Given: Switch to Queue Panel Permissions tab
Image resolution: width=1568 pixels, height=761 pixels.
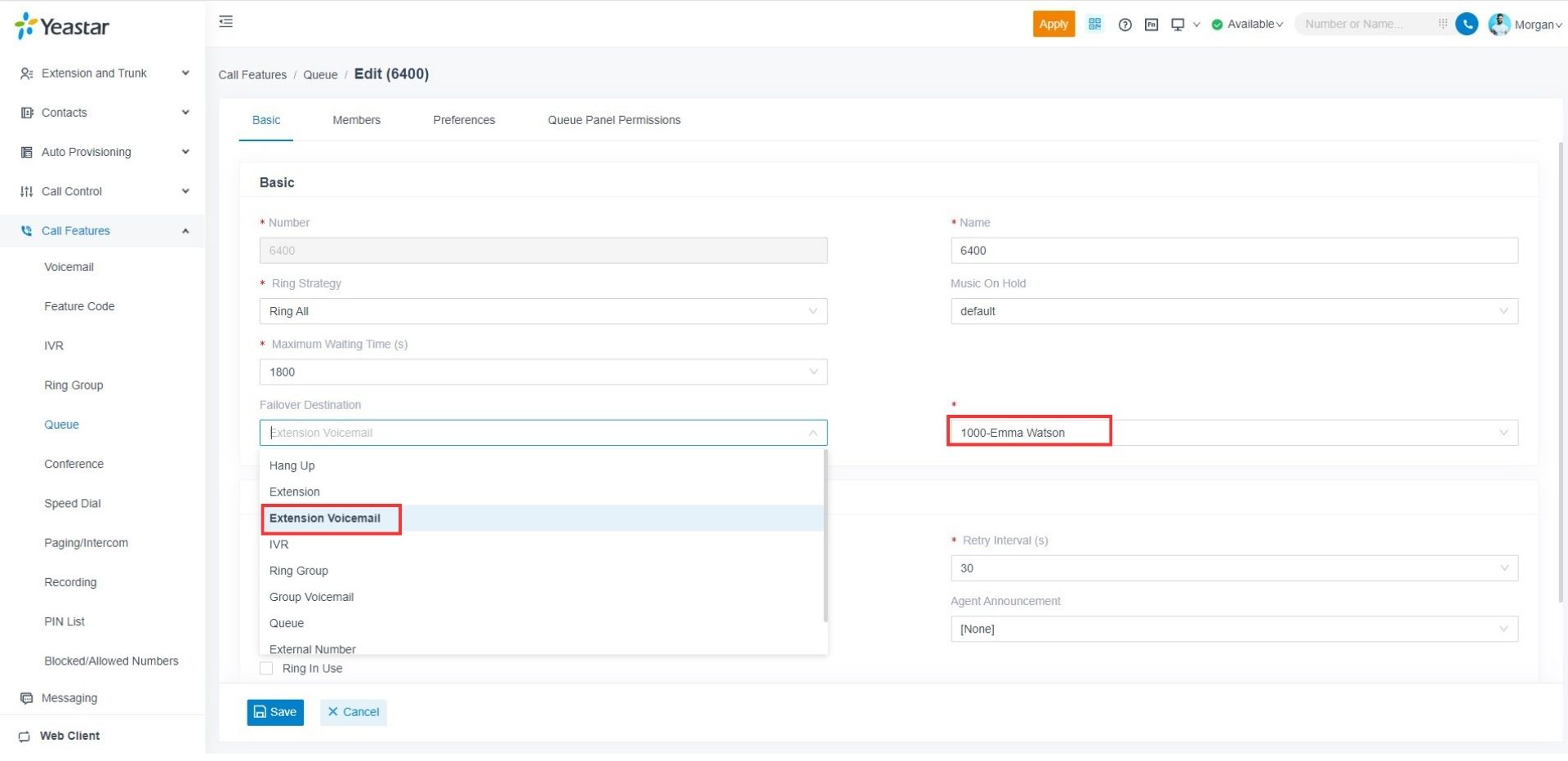Looking at the screenshot, I should [x=613, y=120].
